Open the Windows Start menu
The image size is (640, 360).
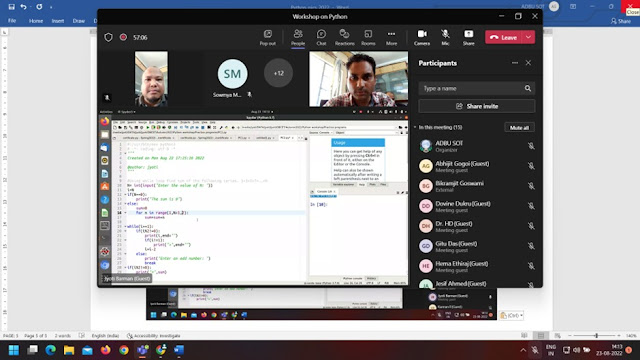[14, 350]
